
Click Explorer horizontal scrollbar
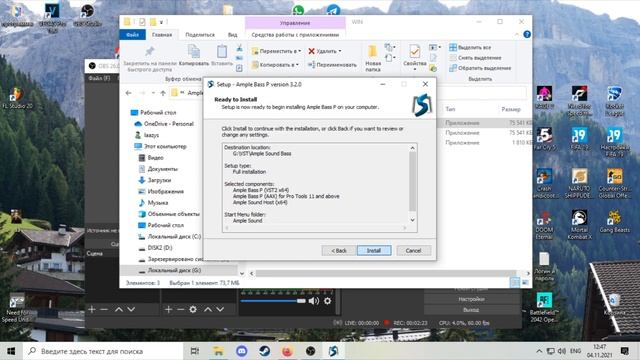click(x=386, y=273)
